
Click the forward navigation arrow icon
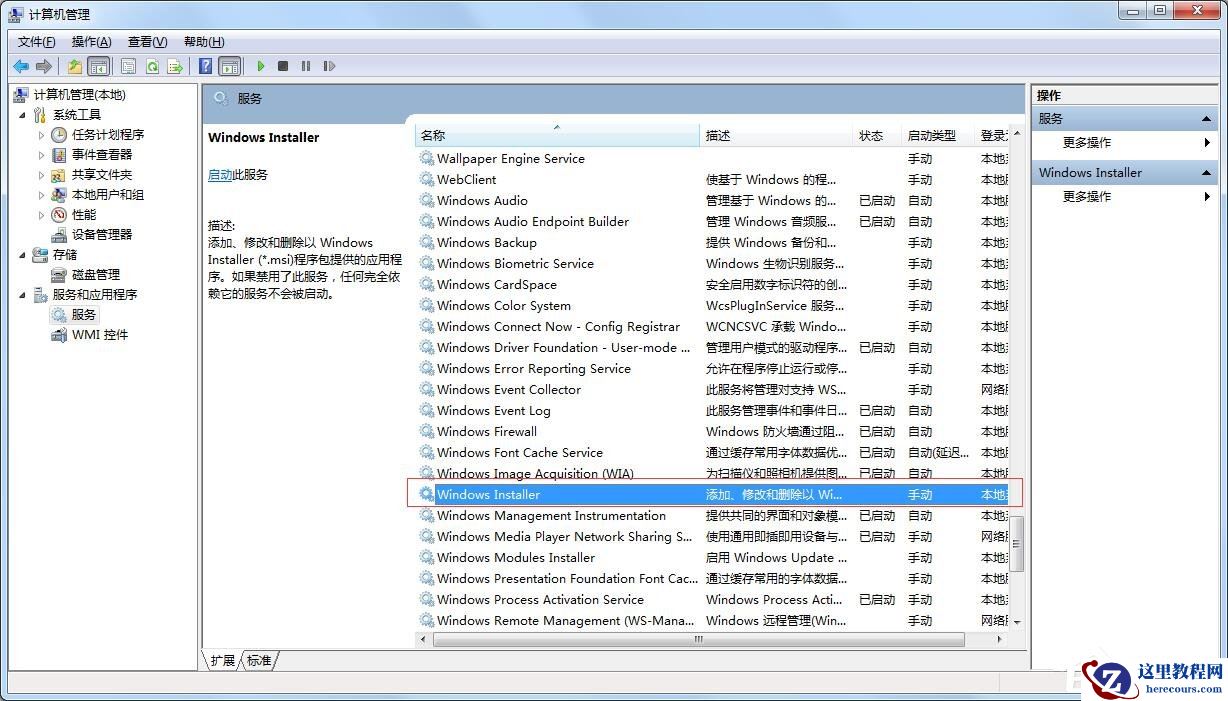(x=44, y=66)
